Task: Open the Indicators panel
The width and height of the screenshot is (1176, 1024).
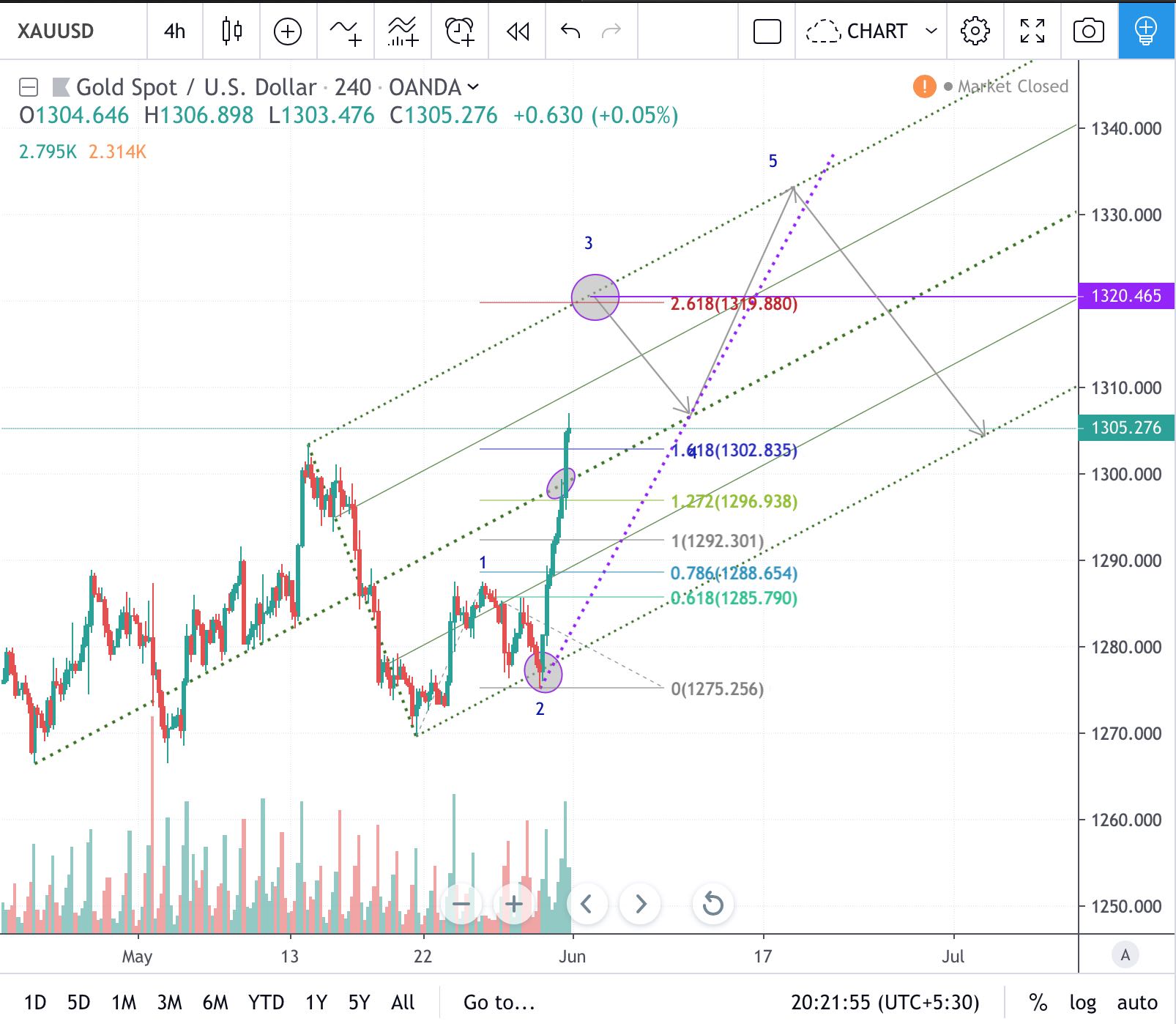Action: pyautogui.click(x=344, y=31)
